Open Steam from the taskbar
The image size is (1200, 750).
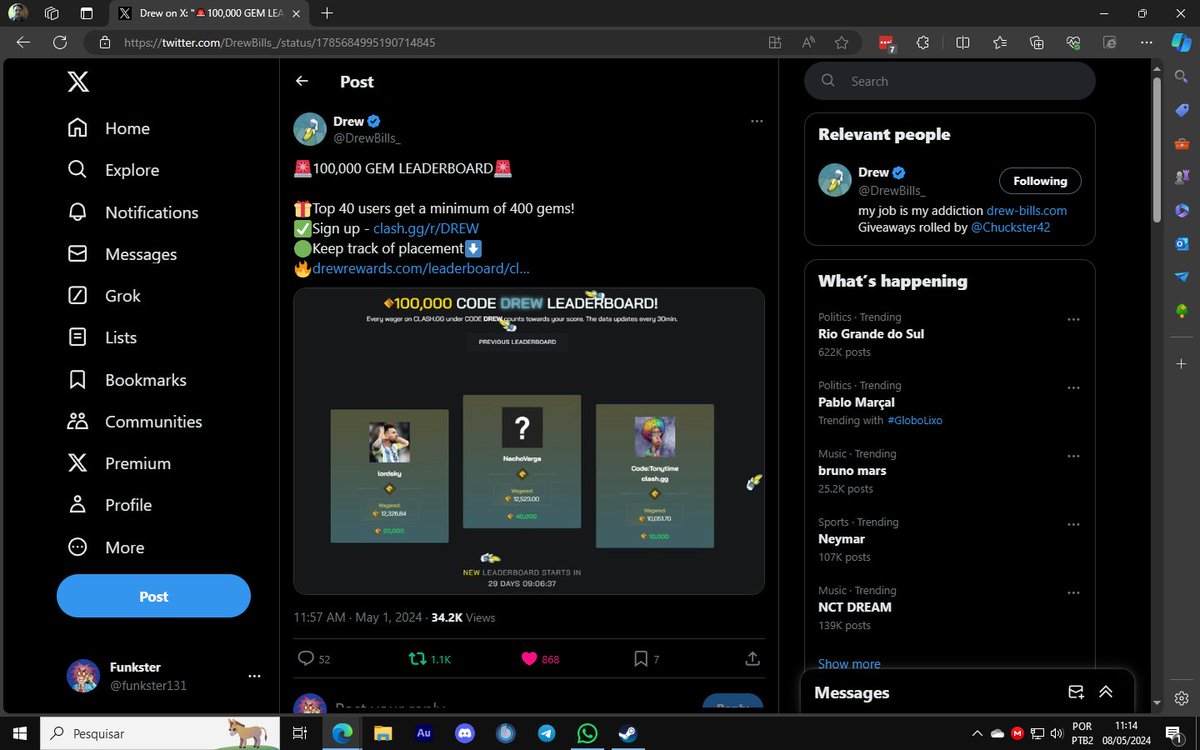(629, 733)
